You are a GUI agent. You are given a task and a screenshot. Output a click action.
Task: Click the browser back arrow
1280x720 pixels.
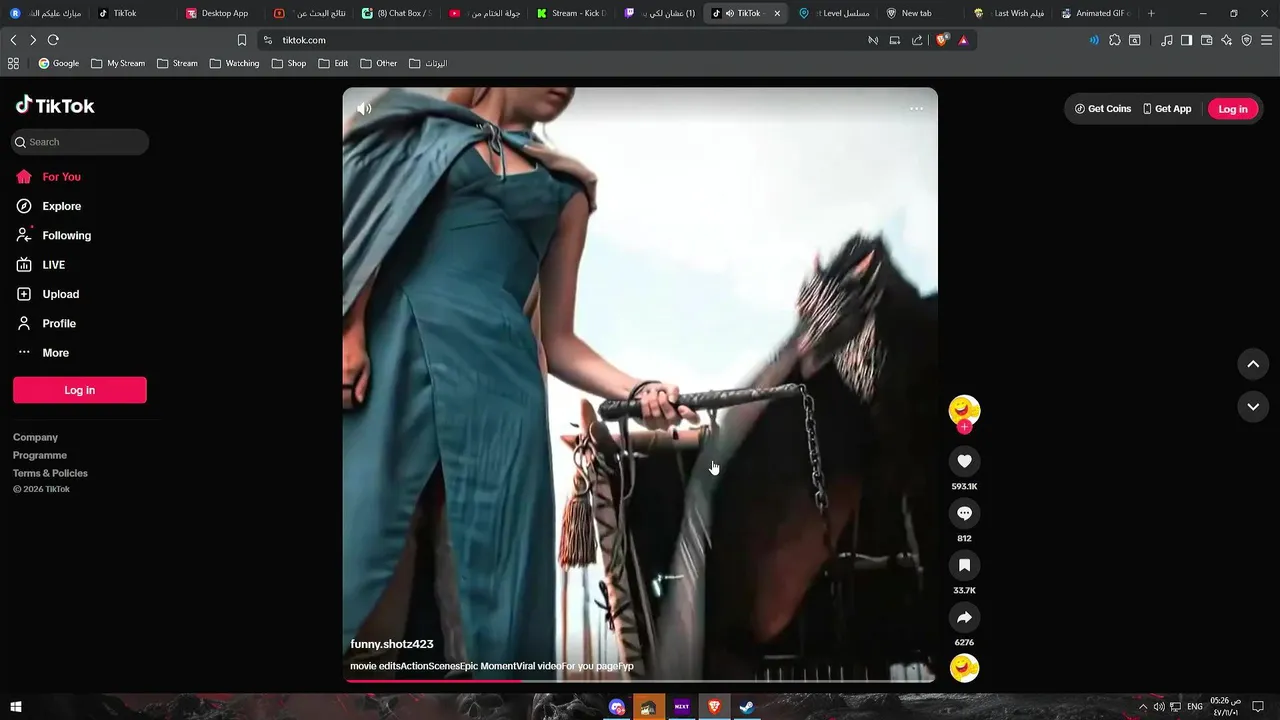tap(13, 40)
